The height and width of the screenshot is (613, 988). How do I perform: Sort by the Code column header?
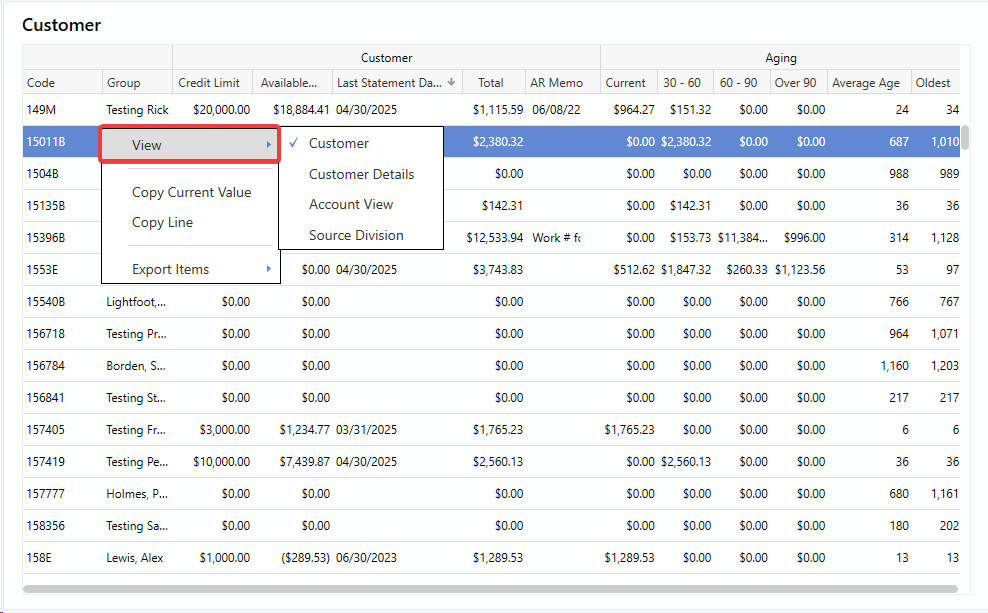point(41,83)
